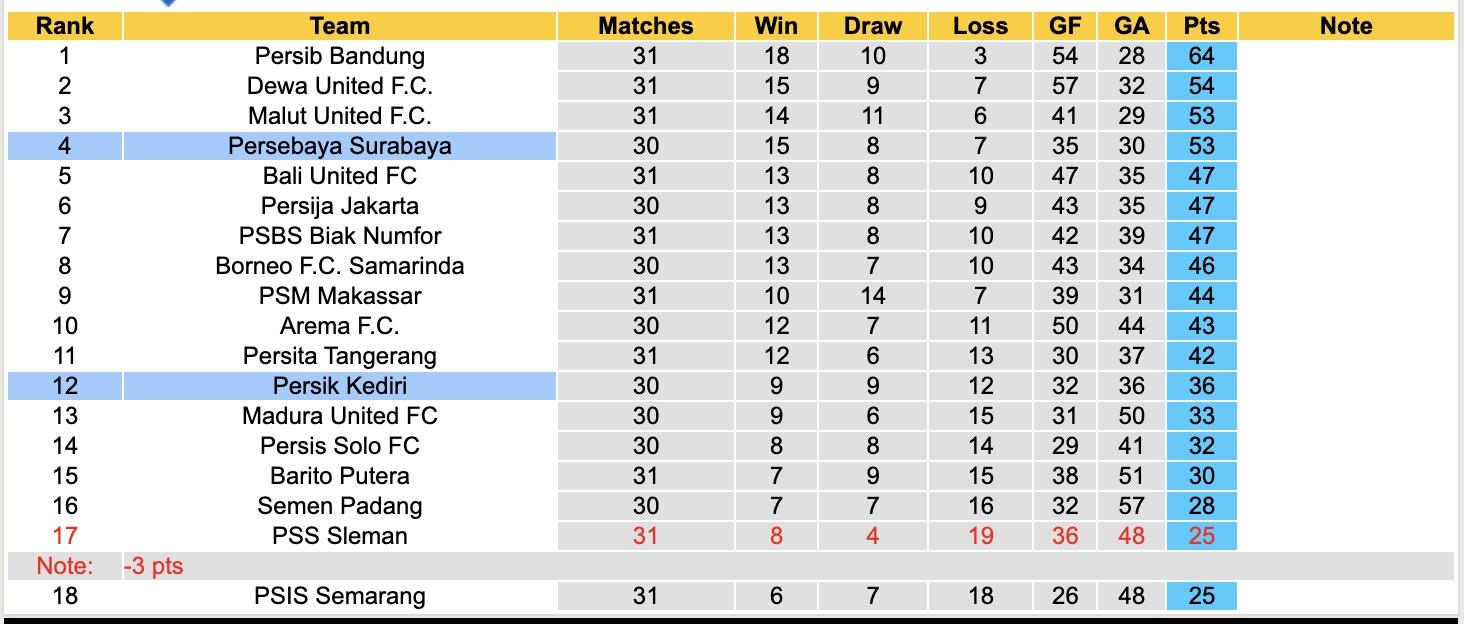Click the red rank number 17
This screenshot has height=624, width=1464.
(x=65, y=536)
